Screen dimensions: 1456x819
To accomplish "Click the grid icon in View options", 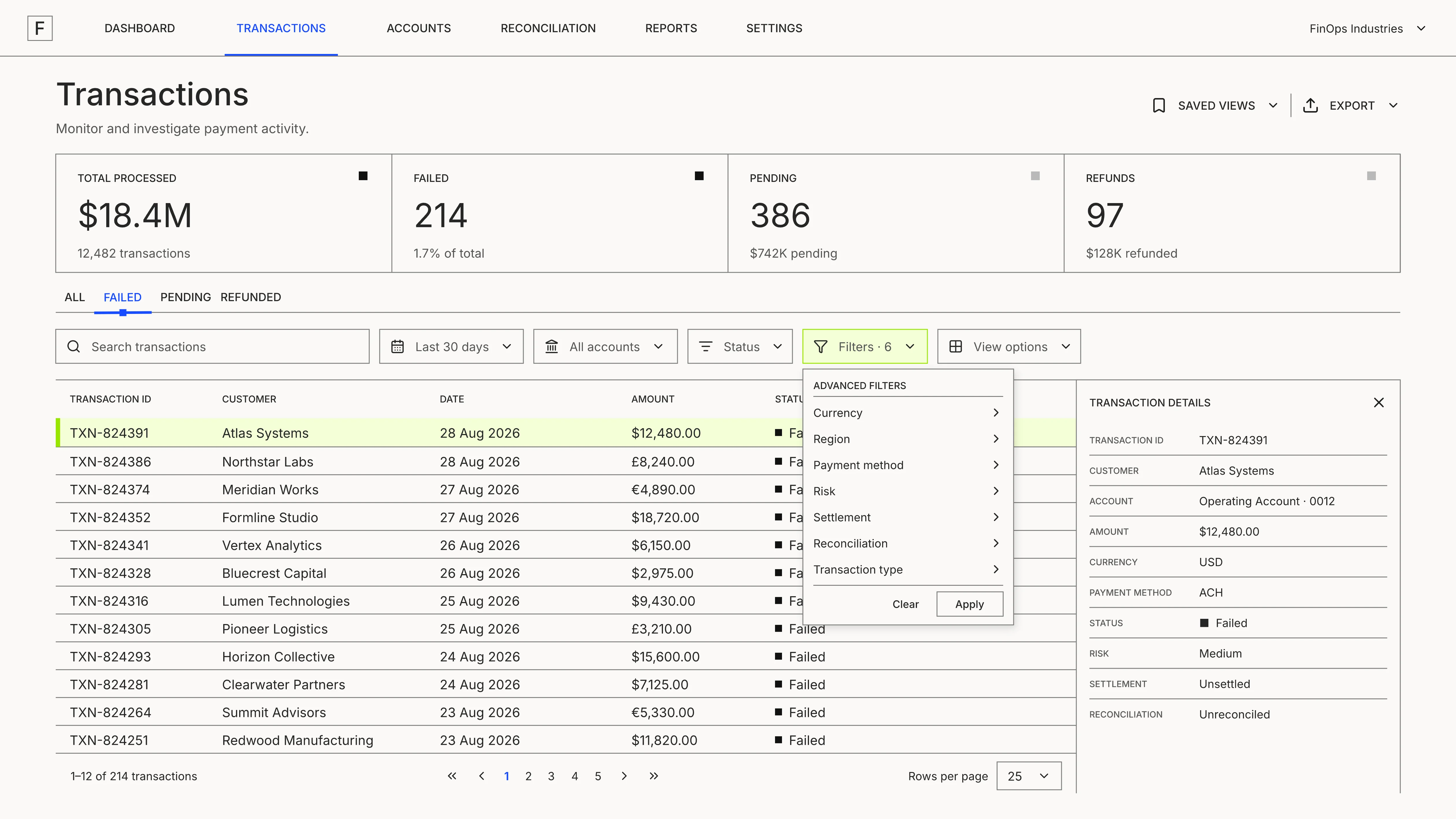I will (955, 346).
